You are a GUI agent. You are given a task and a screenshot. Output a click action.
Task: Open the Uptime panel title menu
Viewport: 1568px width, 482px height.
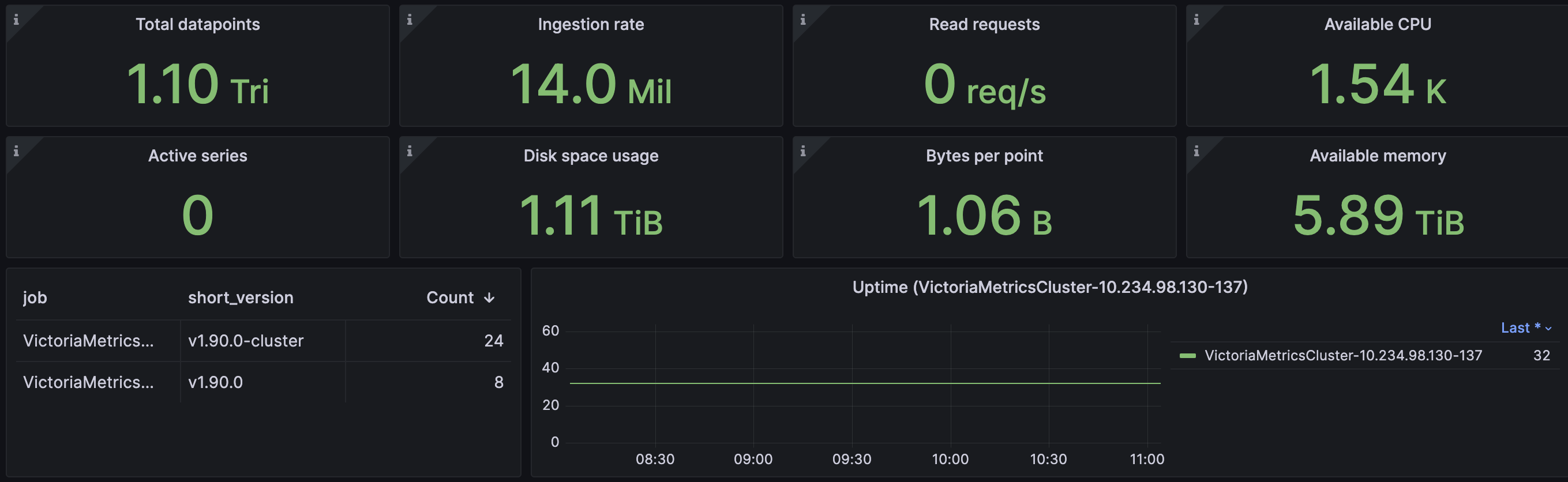coord(1049,287)
